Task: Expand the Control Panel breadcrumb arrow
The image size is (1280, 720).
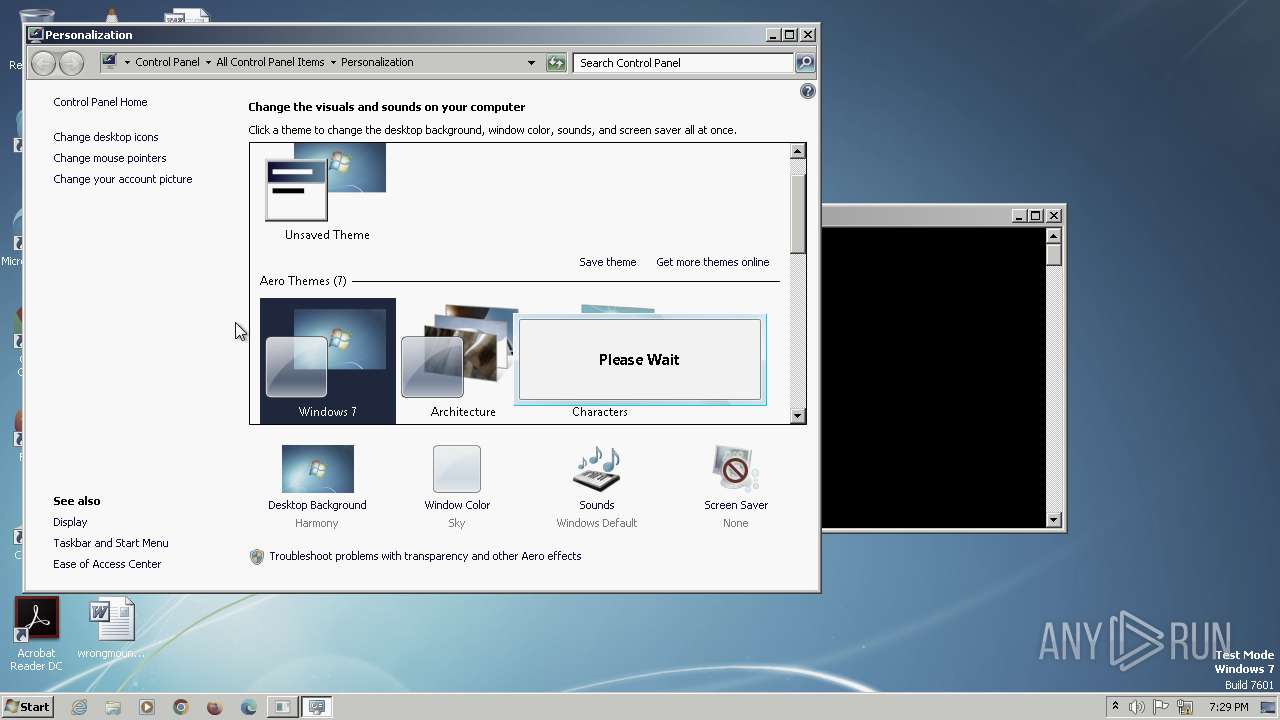Action: [208, 62]
